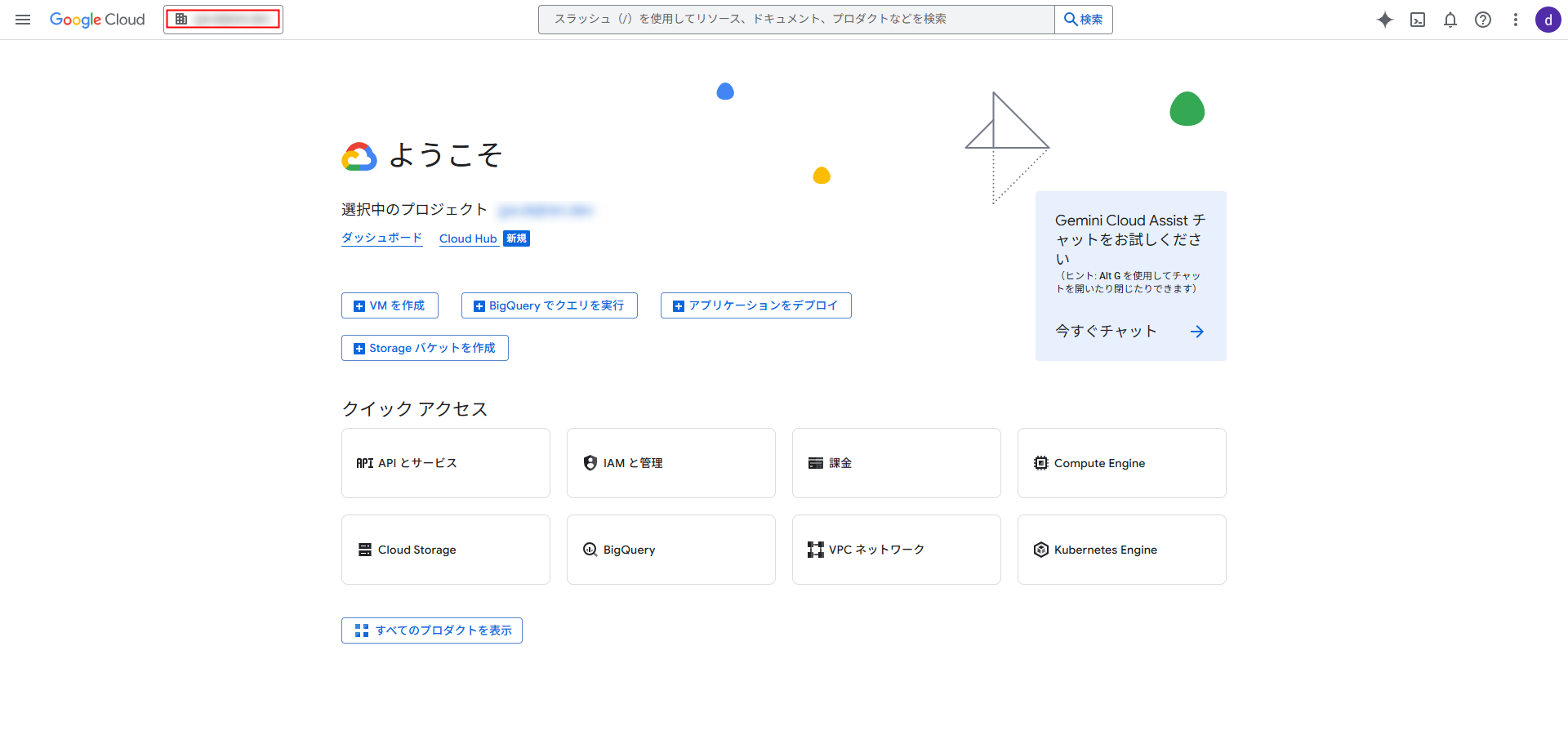Click BigQuery でクエリを実行 button

(549, 305)
